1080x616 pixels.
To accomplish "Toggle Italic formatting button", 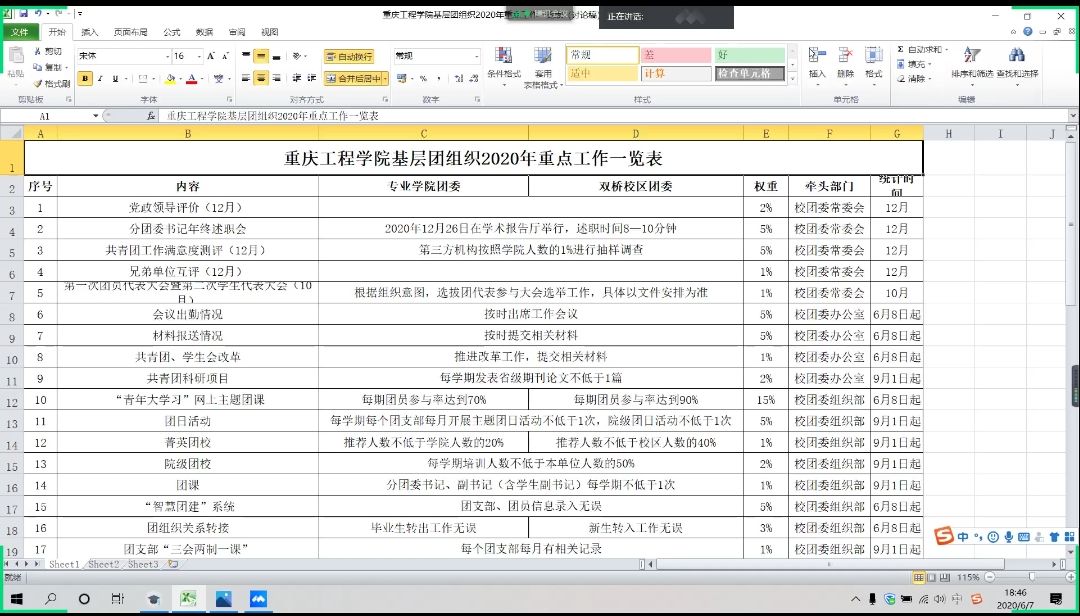I will [x=101, y=78].
